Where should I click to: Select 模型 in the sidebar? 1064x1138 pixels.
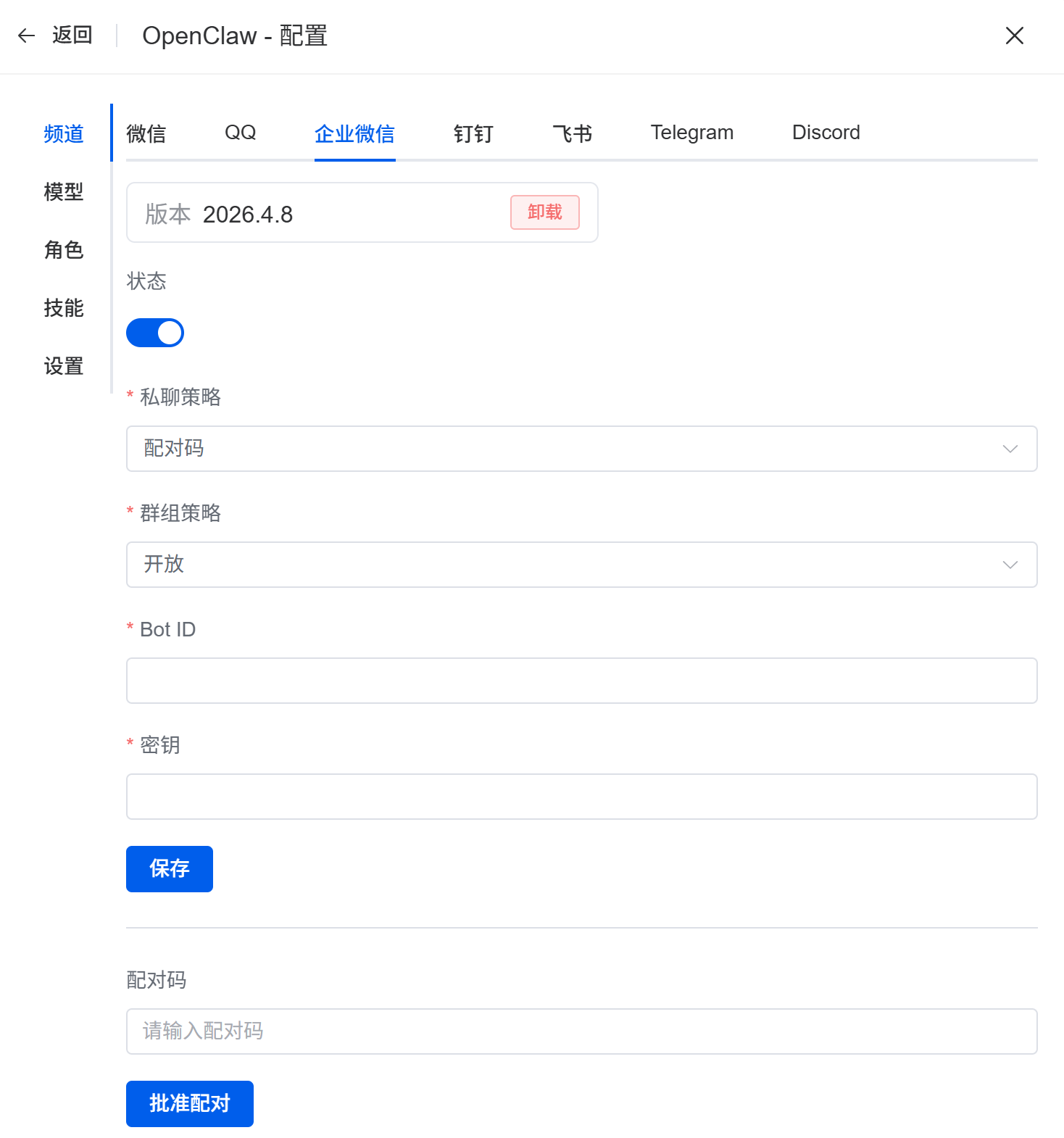64,192
